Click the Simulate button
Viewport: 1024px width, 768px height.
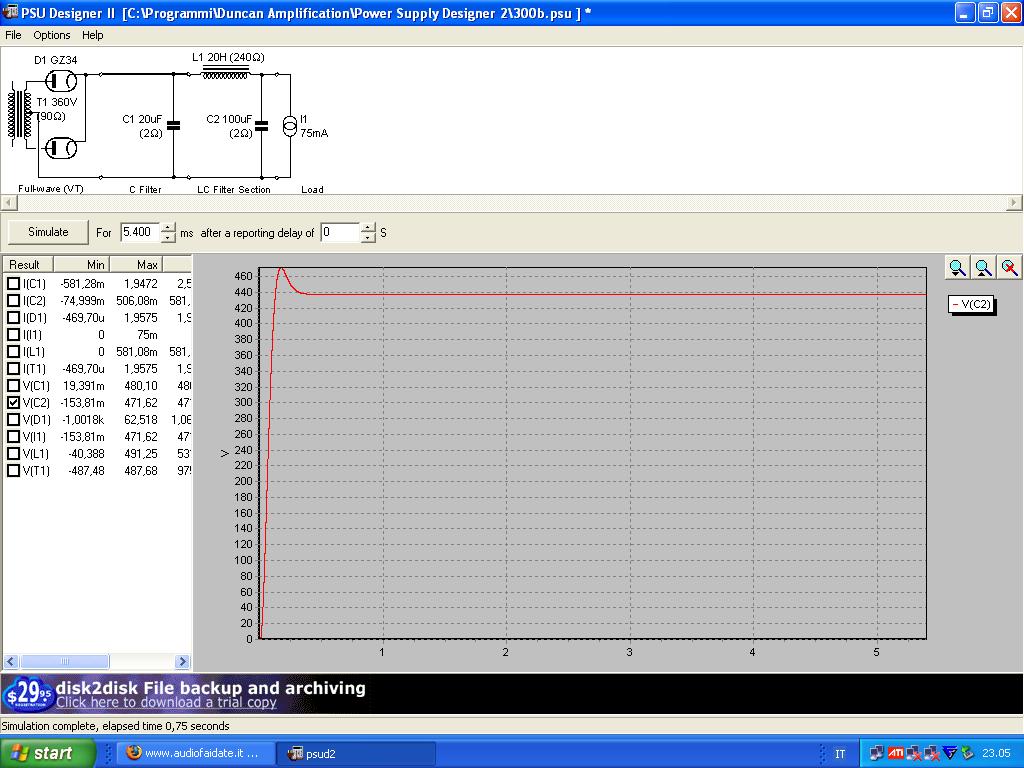(x=48, y=232)
